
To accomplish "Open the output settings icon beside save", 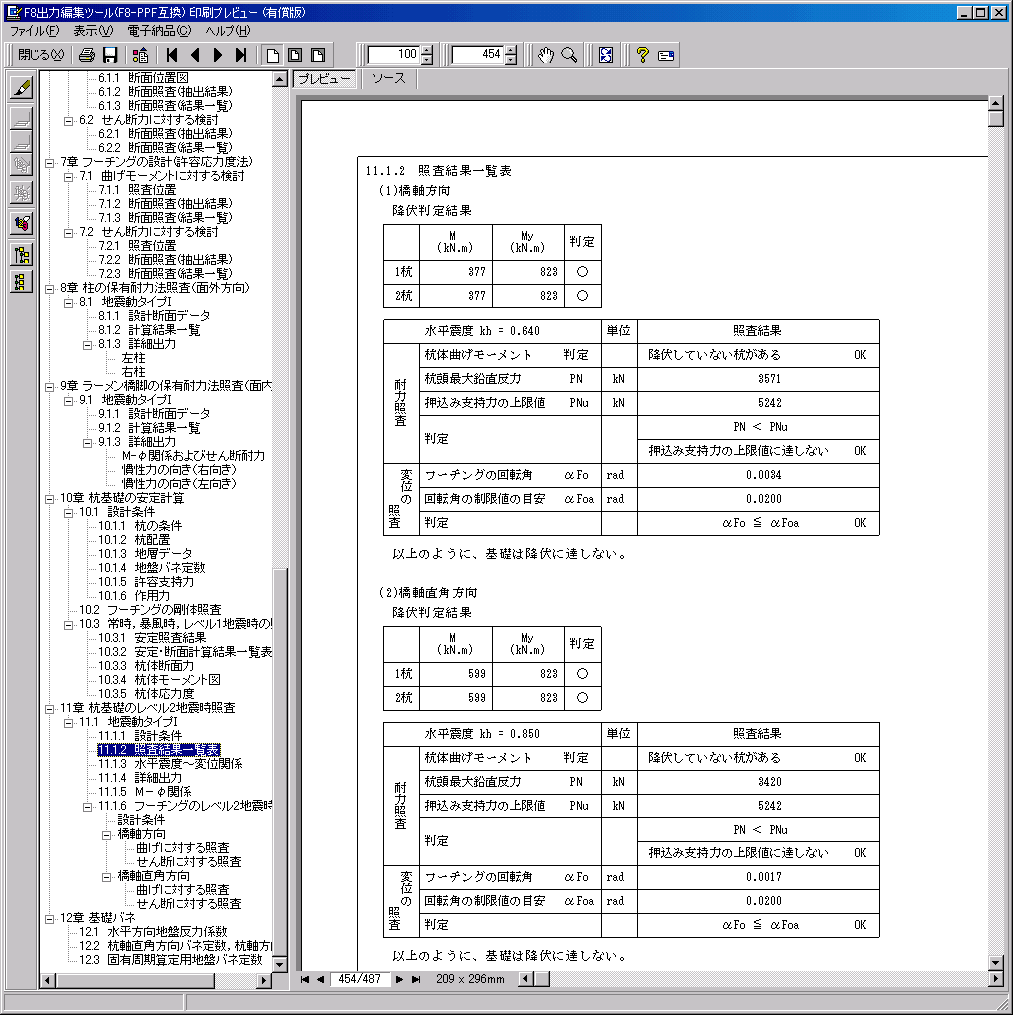I will coord(140,56).
